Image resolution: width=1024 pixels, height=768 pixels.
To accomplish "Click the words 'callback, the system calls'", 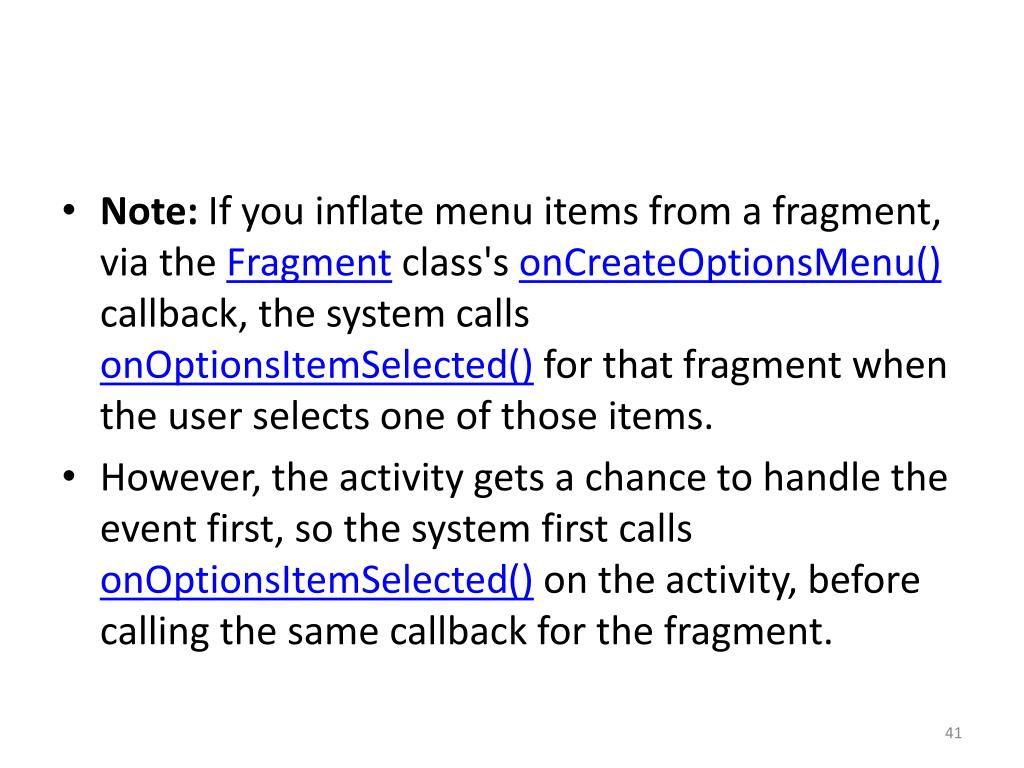I will coord(315,315).
